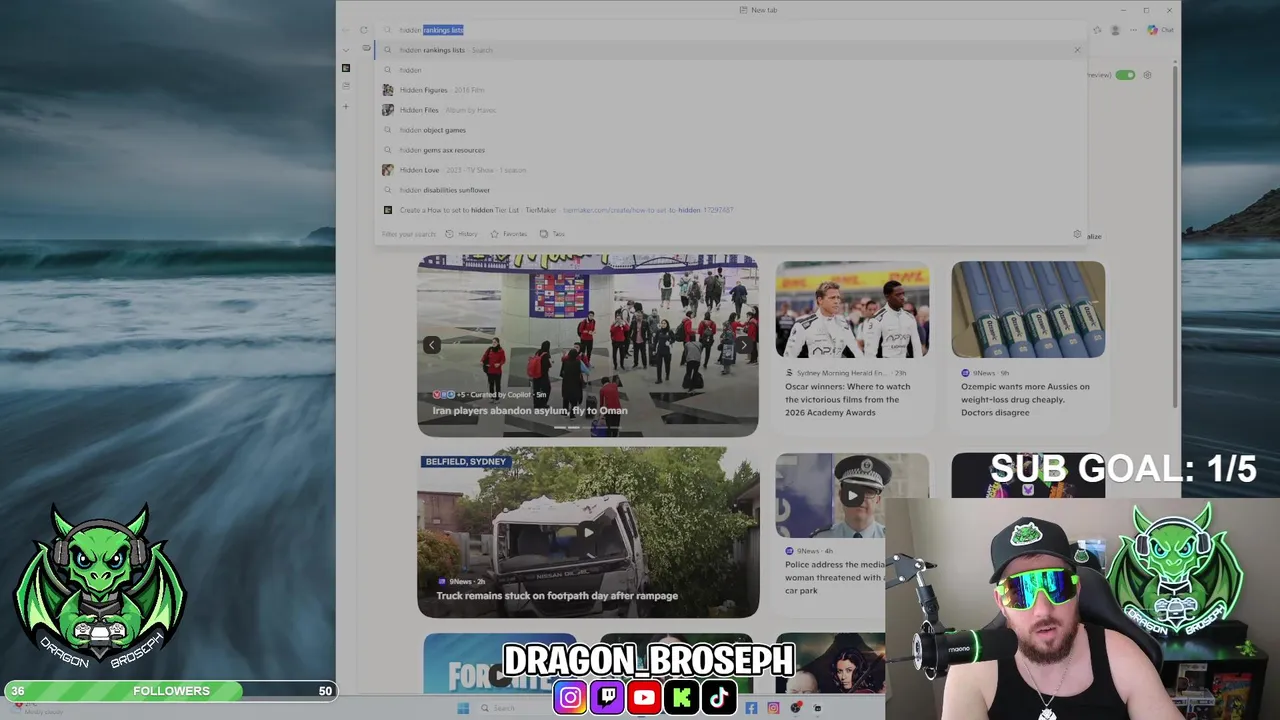Viewport: 1280px width, 720px height.
Task: Open the browser profile icon
Action: click(x=1115, y=30)
